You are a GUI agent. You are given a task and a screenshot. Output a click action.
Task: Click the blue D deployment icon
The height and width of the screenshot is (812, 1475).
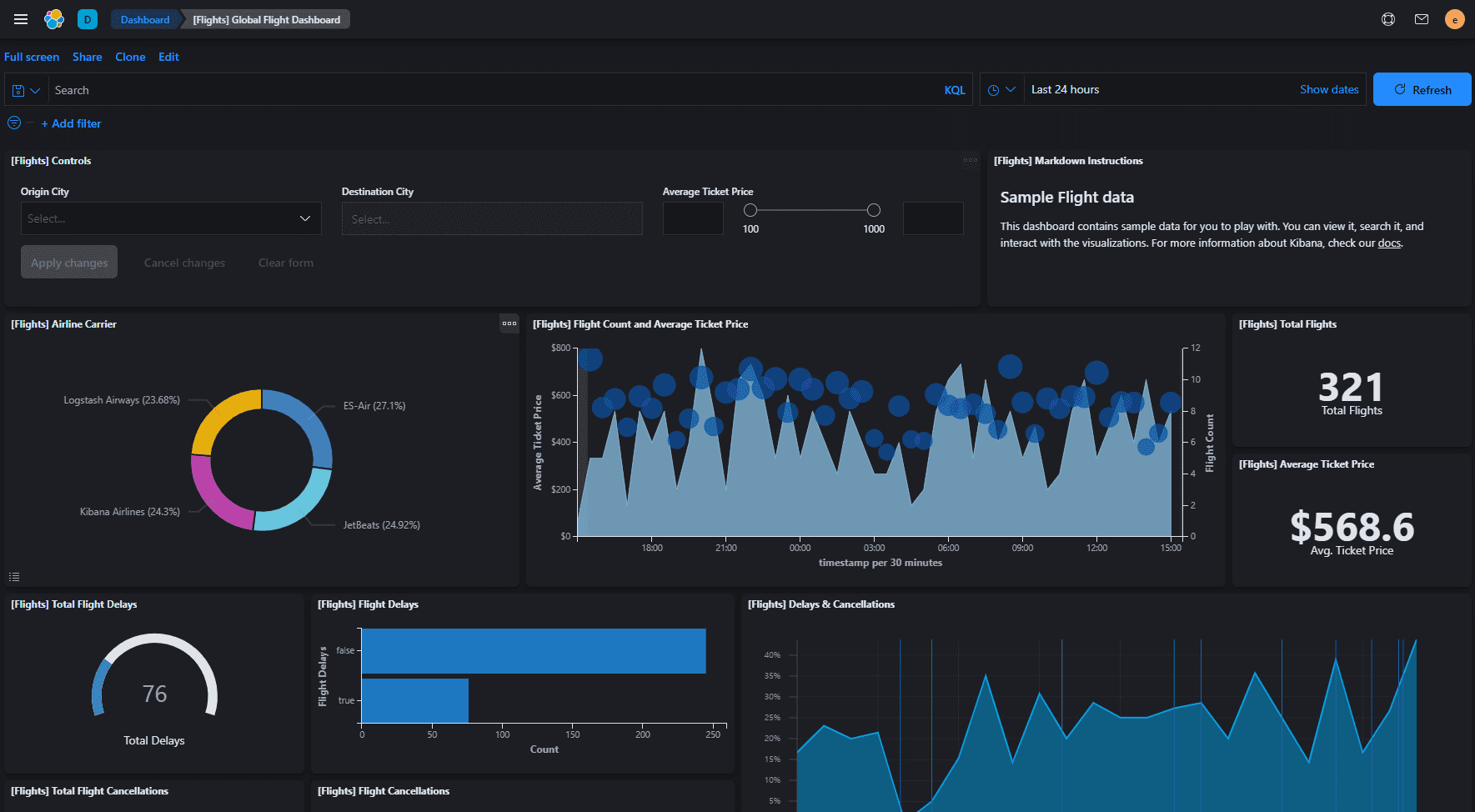[87, 18]
